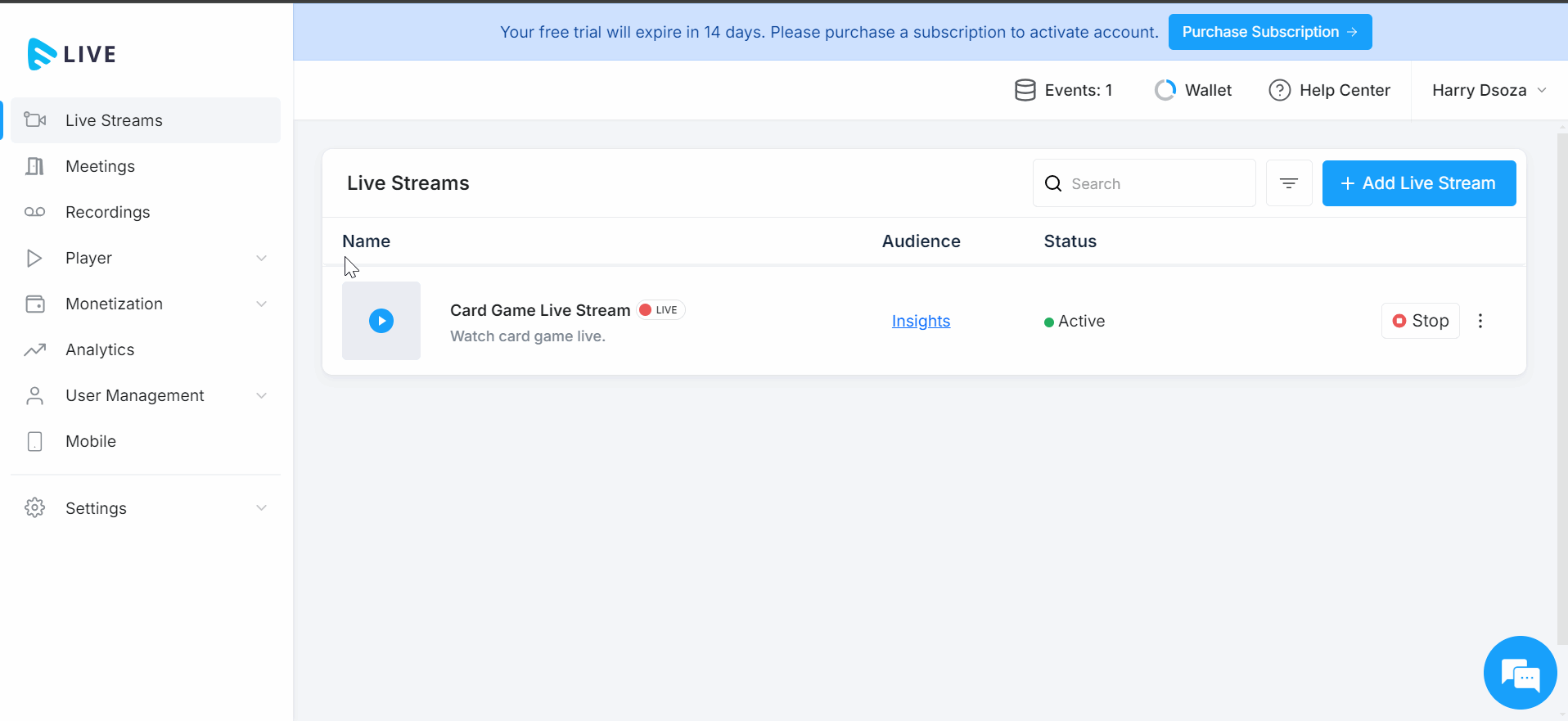Click the LIVE logo in the sidebar
This screenshot has height=721, width=1568.
[72, 54]
